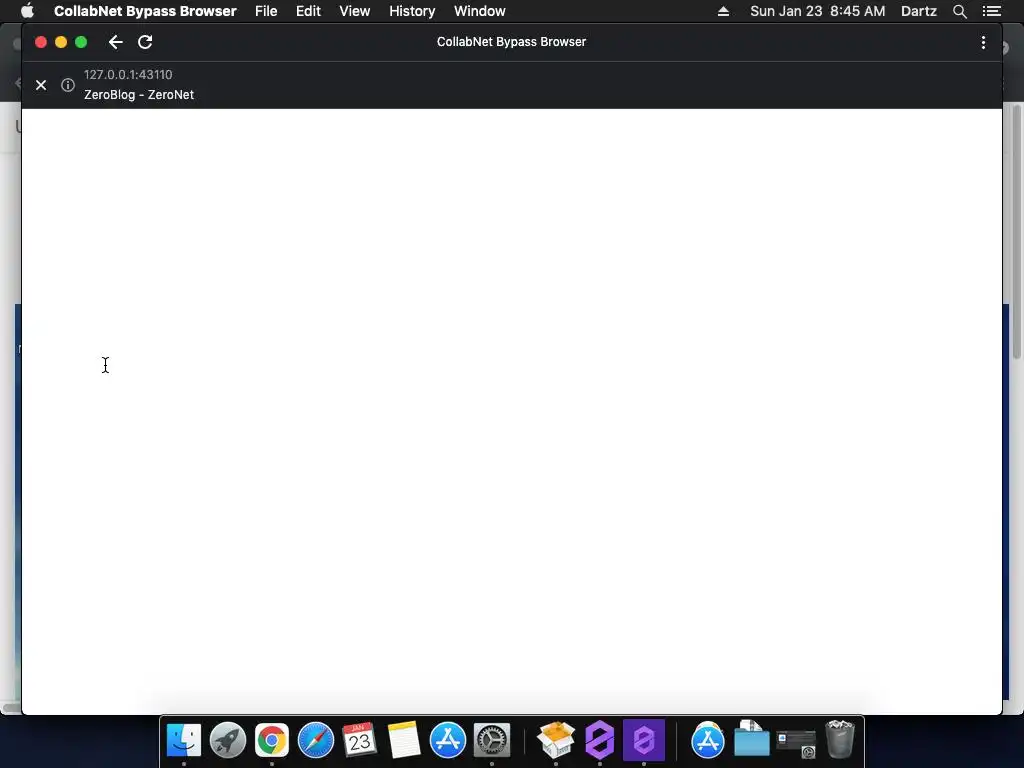Image resolution: width=1024 pixels, height=768 pixels.
Task: Open the App Store icon near the Trash
Action: (708, 740)
